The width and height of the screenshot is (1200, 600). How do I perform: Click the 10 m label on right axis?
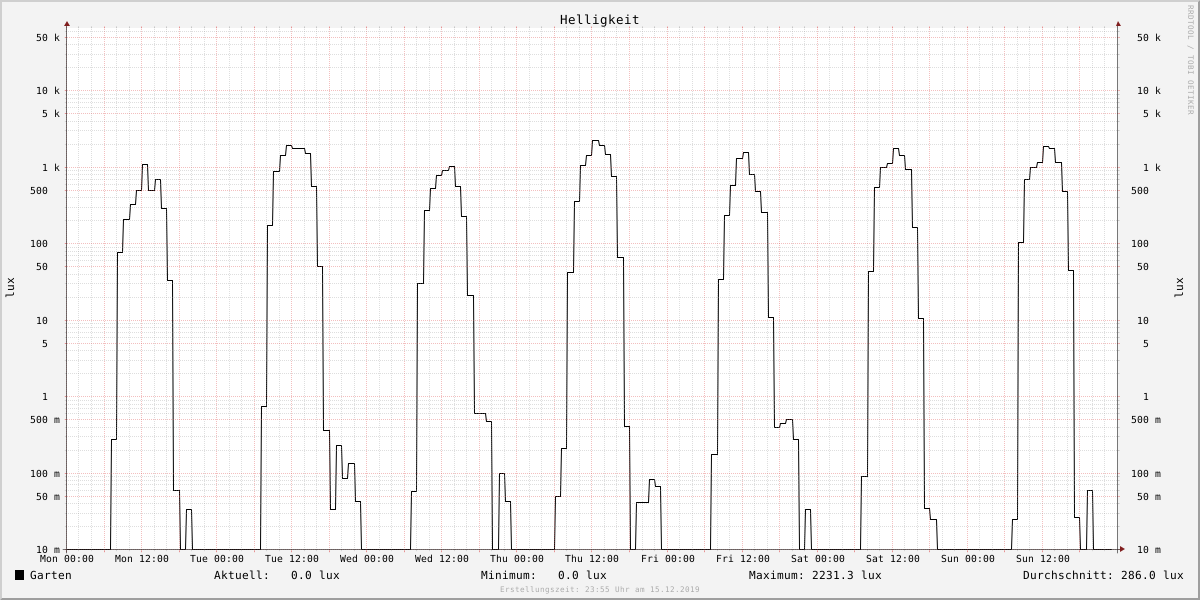pyautogui.click(x=1149, y=550)
